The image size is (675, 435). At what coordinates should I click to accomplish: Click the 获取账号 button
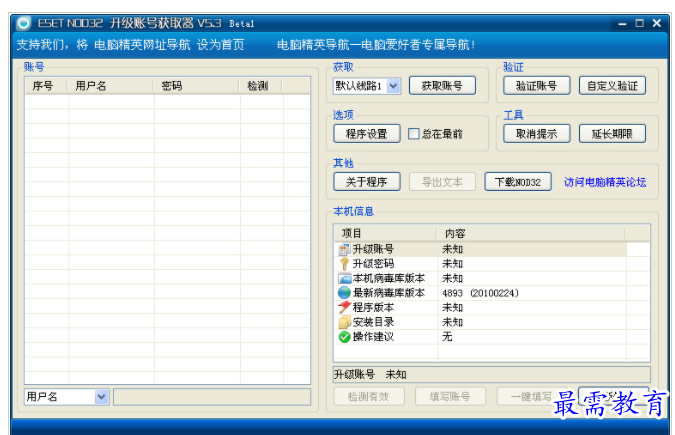pyautogui.click(x=442, y=86)
